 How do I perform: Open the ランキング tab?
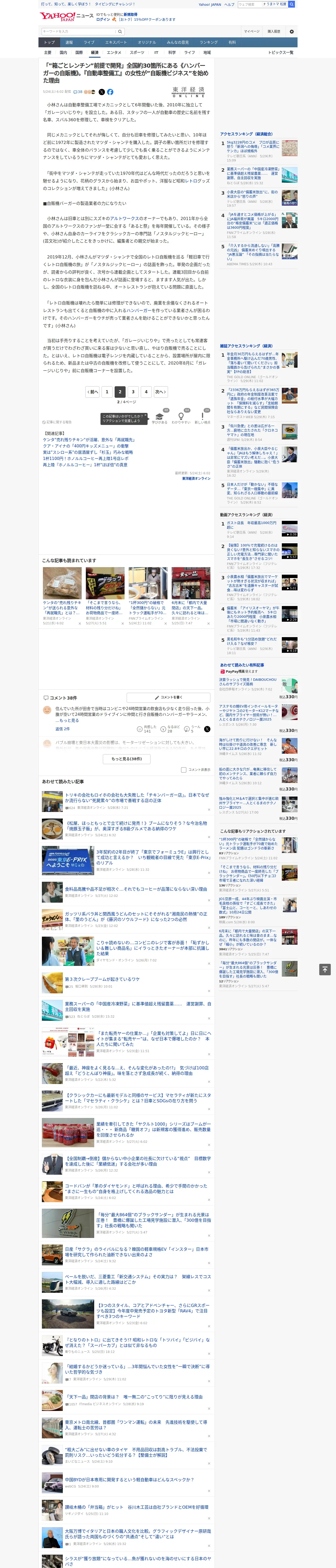209,43
